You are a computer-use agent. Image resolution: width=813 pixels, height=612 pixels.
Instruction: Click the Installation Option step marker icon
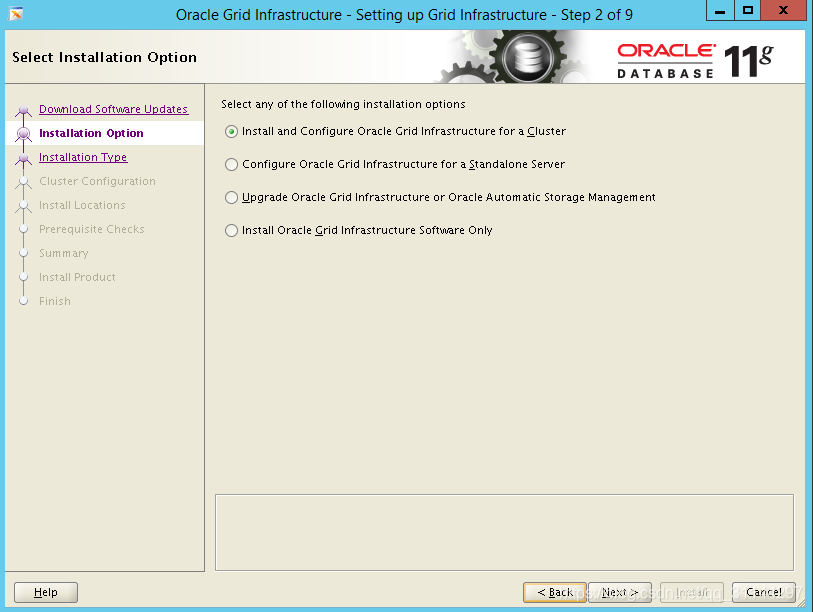coord(23,133)
